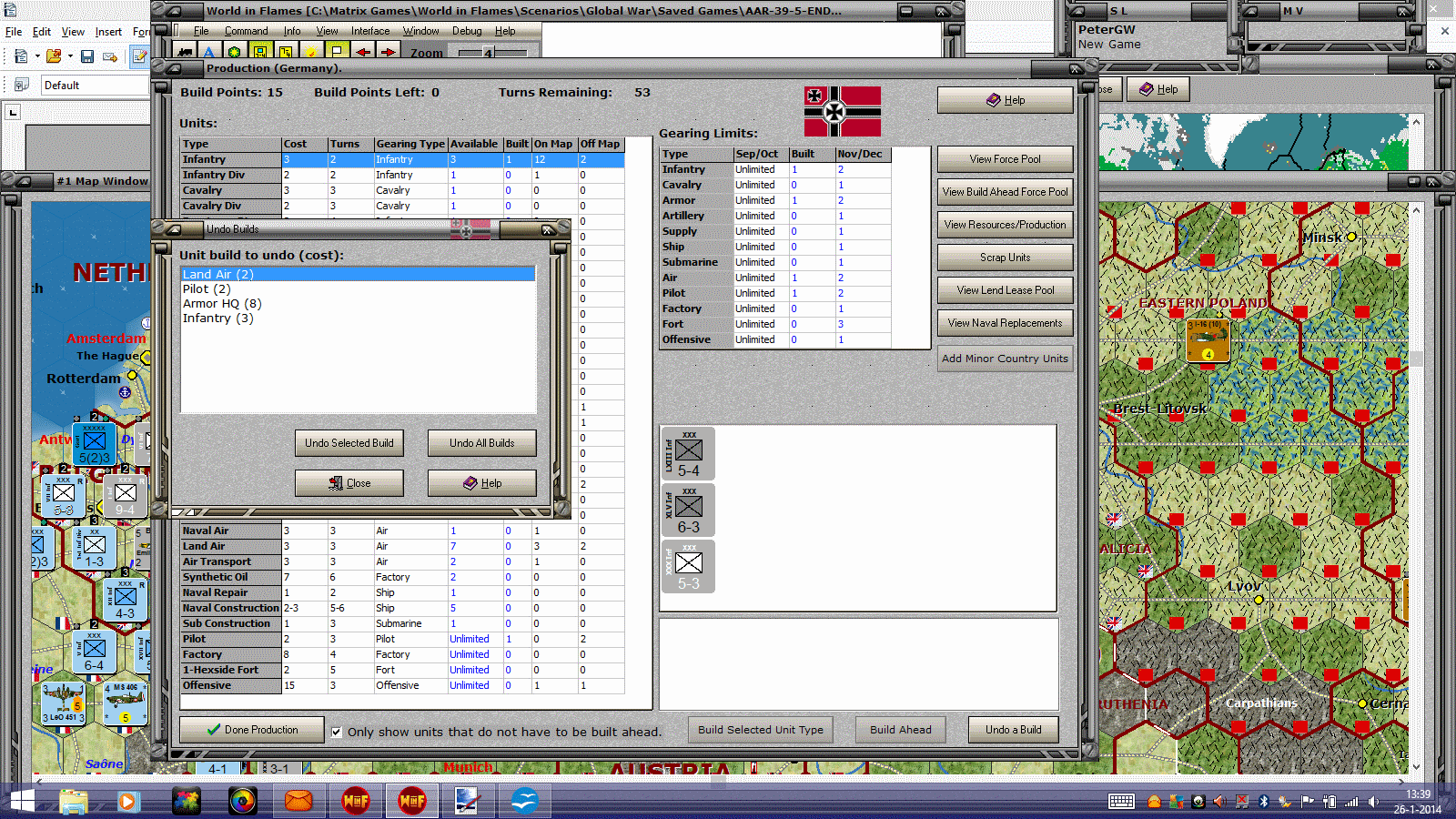
Task: Toggle 'Only show units that do not have to be built ahead'
Action: tap(337, 732)
